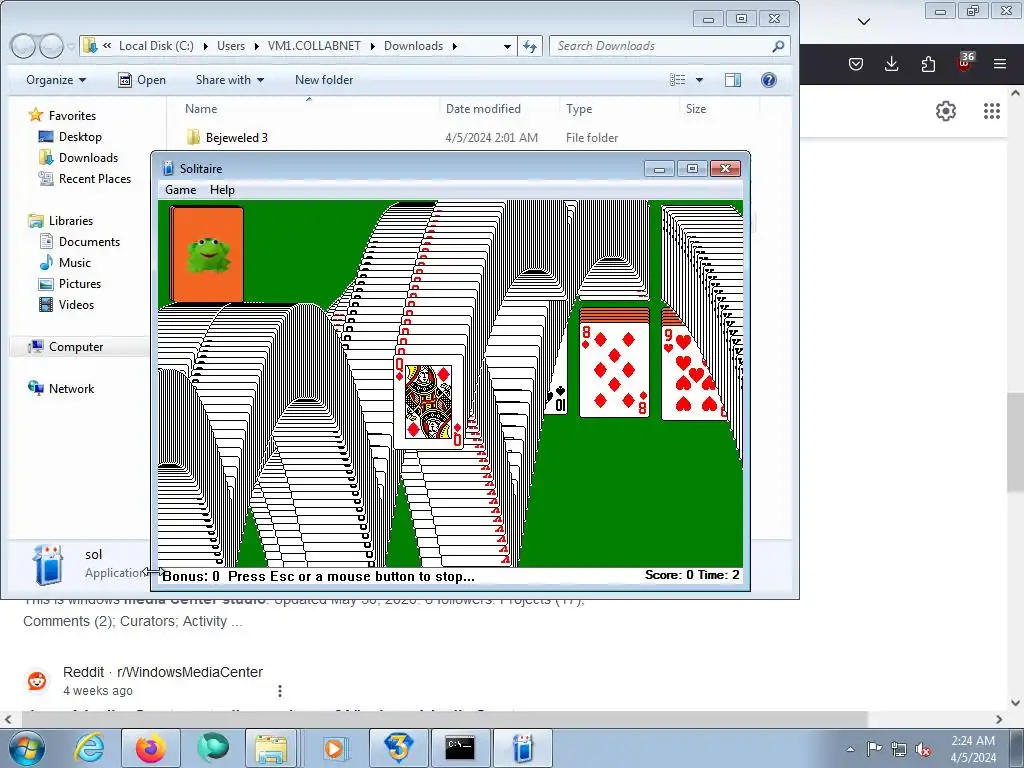Click the Firefox list all tabs chevron
The image size is (1024, 768).
(863, 22)
